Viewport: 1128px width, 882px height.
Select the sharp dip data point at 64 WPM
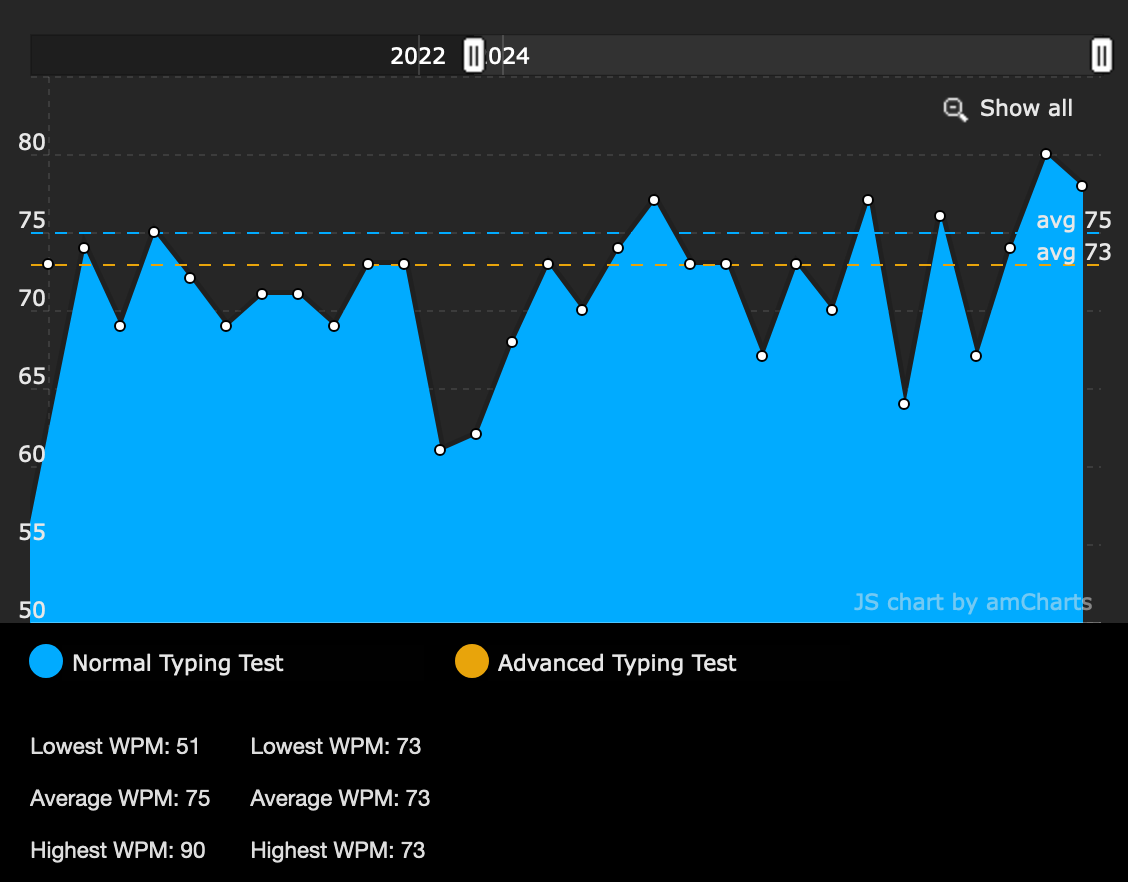click(x=904, y=404)
